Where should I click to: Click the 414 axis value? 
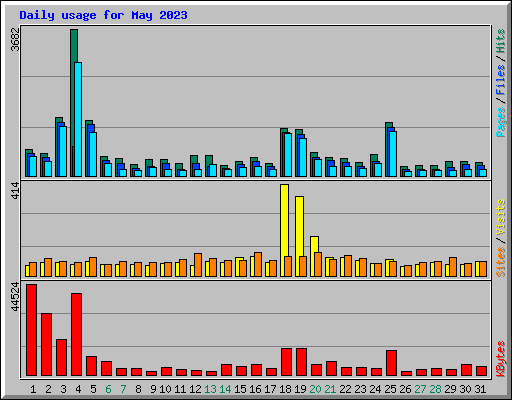click(x=15, y=191)
